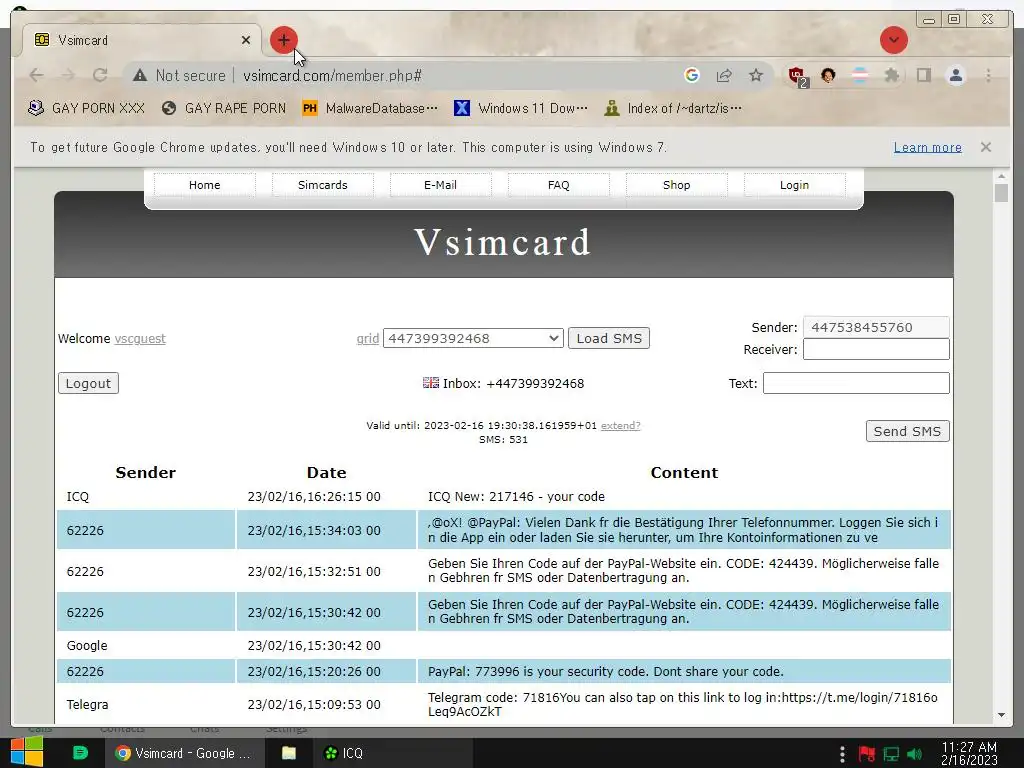The width and height of the screenshot is (1024, 768).
Task: Click the grid link
Action: coord(368,338)
